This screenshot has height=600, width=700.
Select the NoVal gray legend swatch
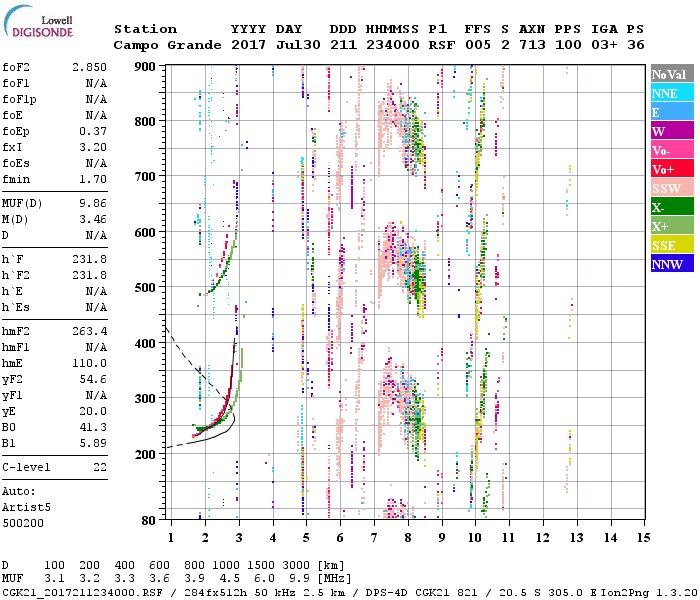click(667, 74)
